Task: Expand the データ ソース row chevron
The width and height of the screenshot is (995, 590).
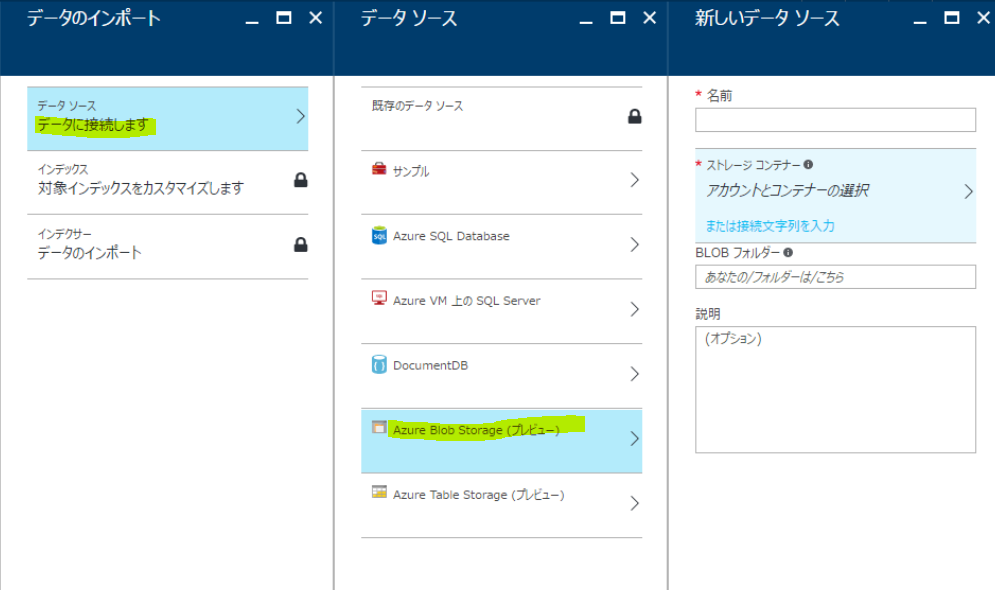Action: 301,117
